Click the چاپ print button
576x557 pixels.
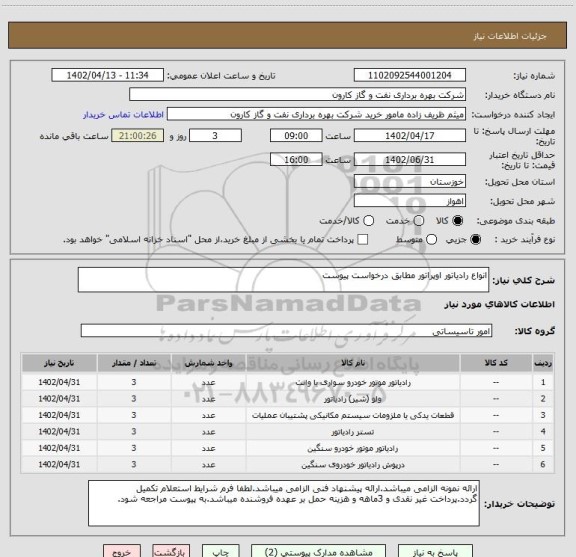(x=220, y=552)
